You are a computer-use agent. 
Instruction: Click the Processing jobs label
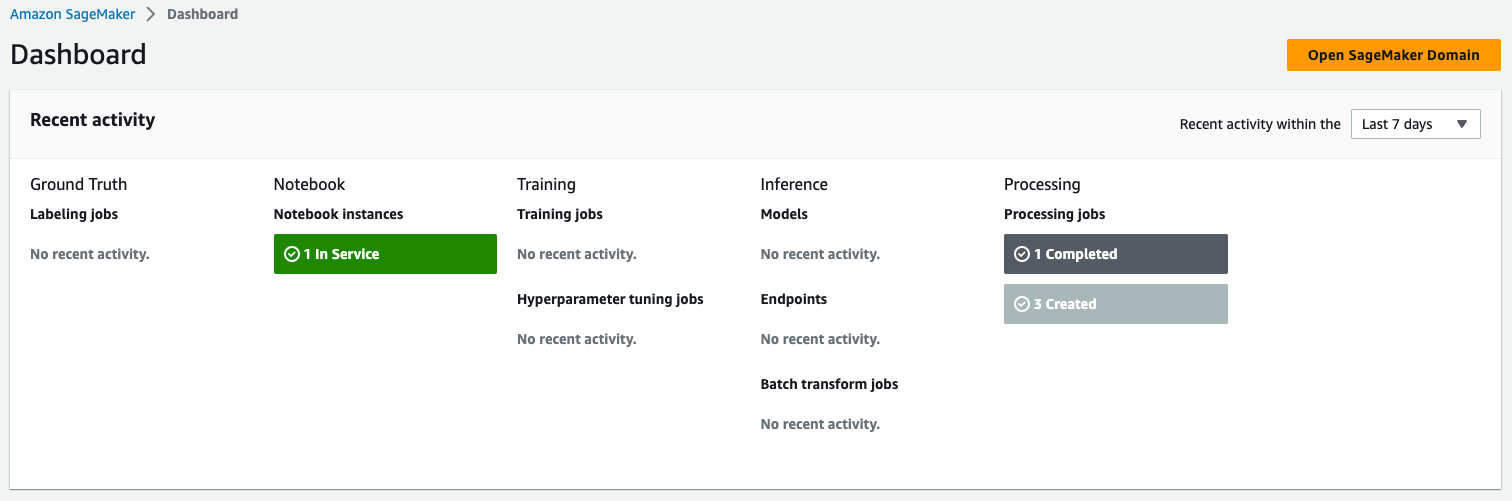[1054, 214]
